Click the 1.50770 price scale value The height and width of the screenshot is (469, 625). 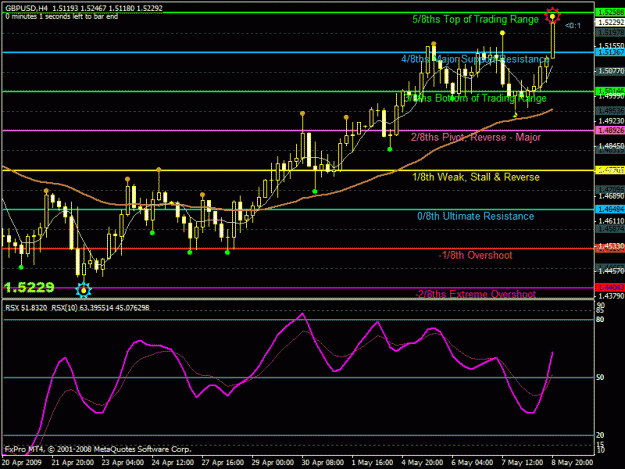tap(611, 71)
